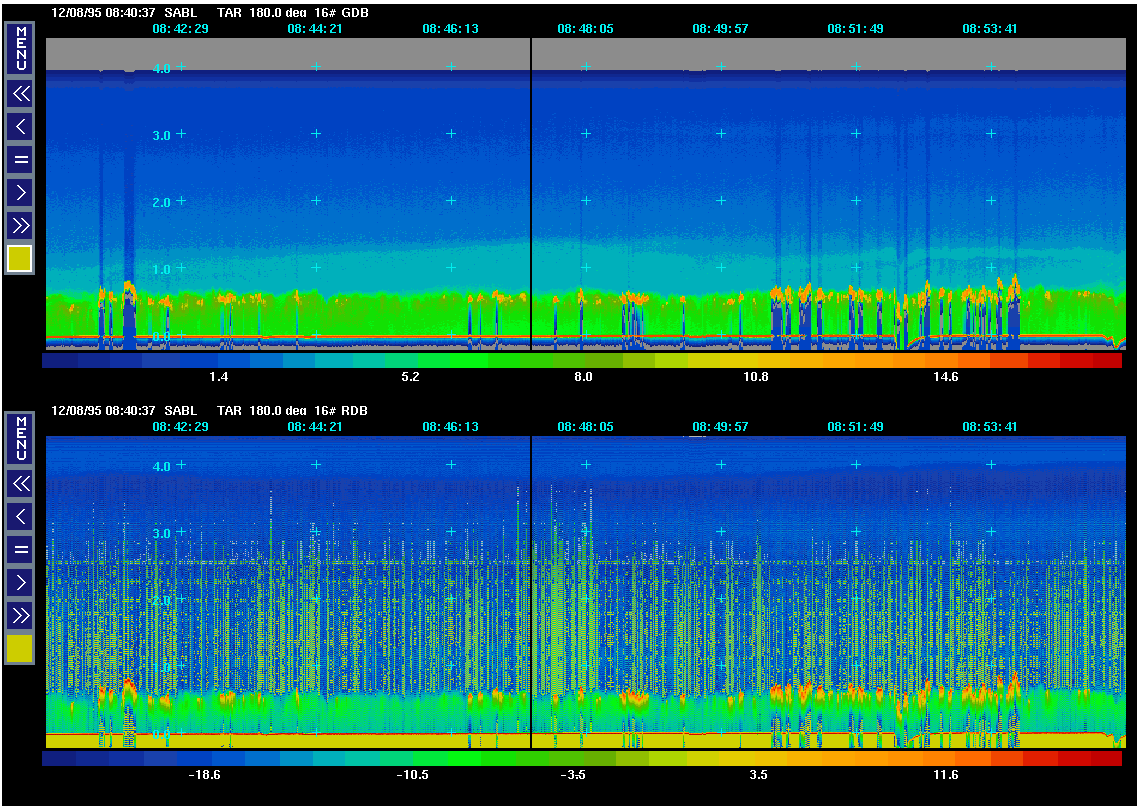Toggle the yellow square in GDB panel
The height and width of the screenshot is (810, 1141).
(x=20, y=259)
